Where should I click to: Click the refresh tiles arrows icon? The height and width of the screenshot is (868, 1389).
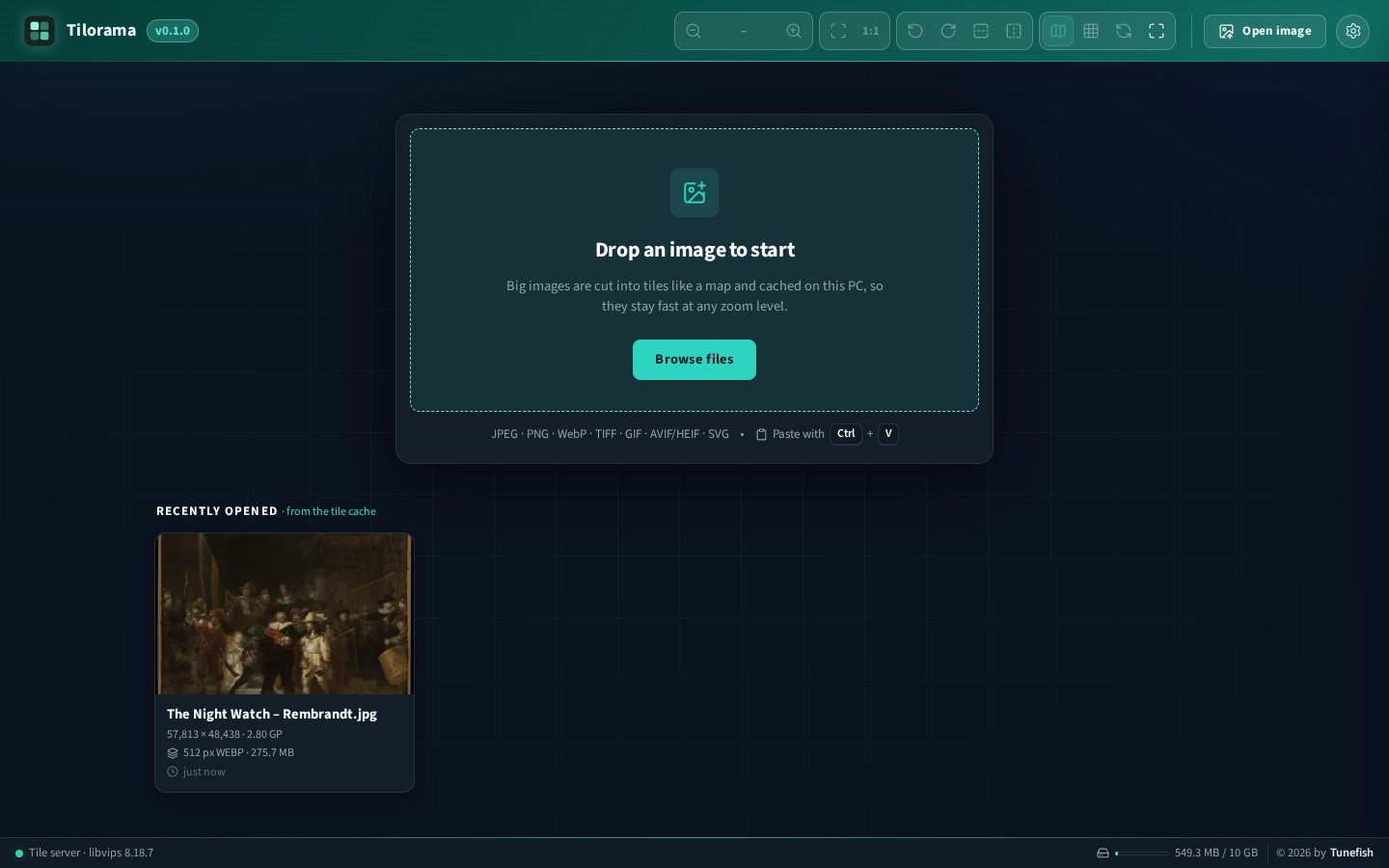pos(1124,31)
